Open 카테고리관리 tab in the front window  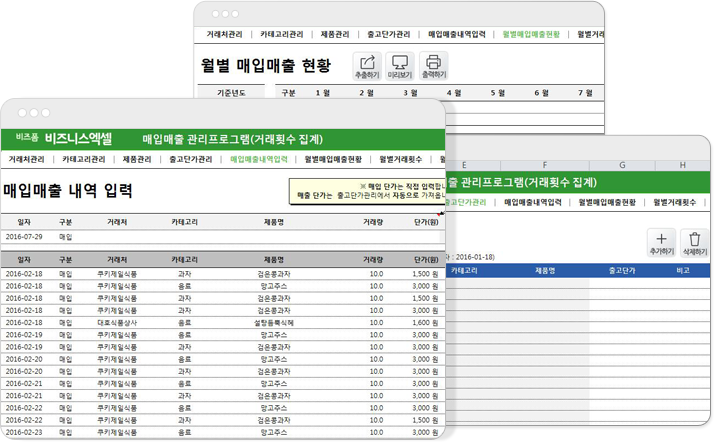[x=83, y=159]
